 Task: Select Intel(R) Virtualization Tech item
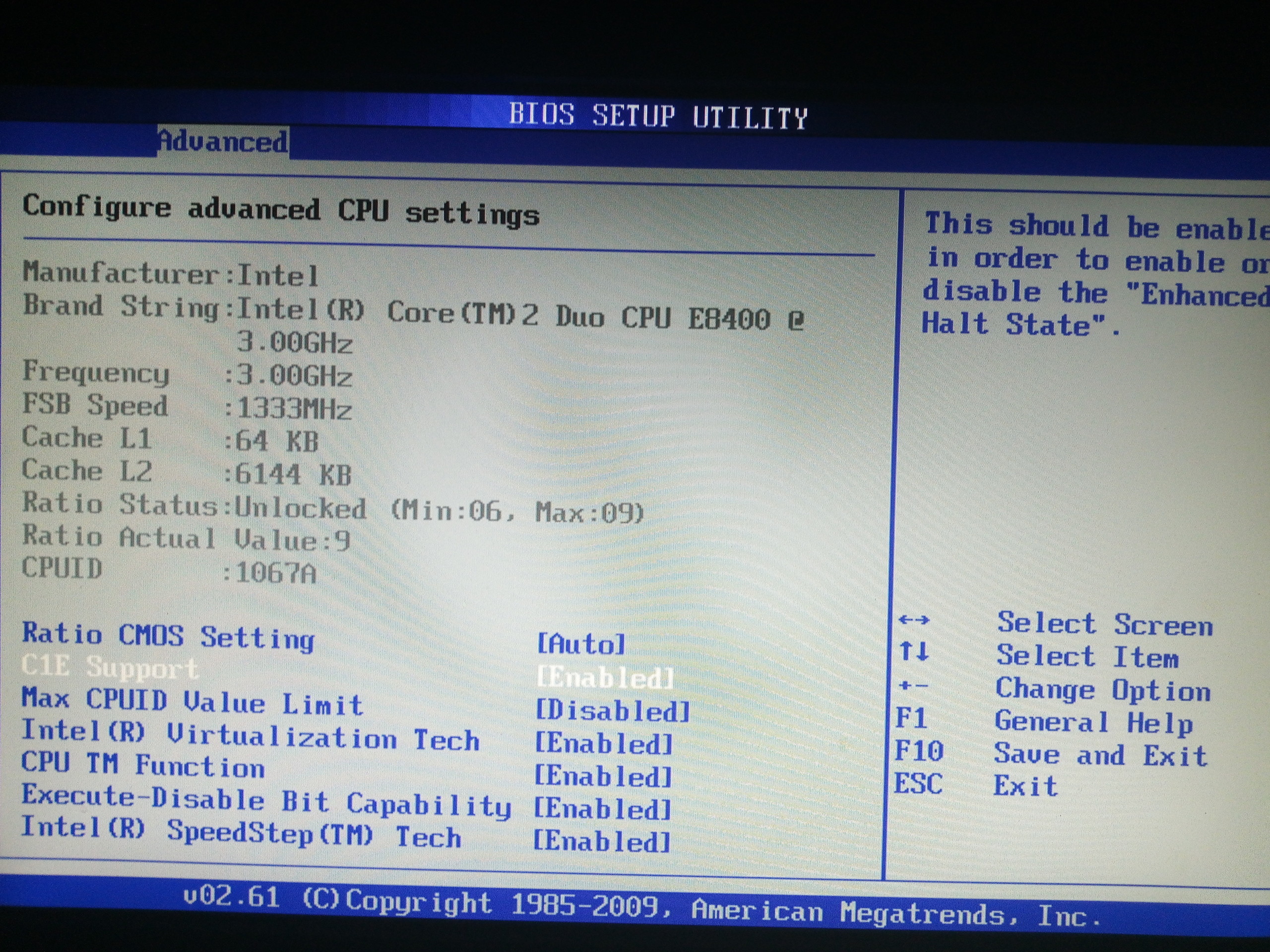coord(251,736)
